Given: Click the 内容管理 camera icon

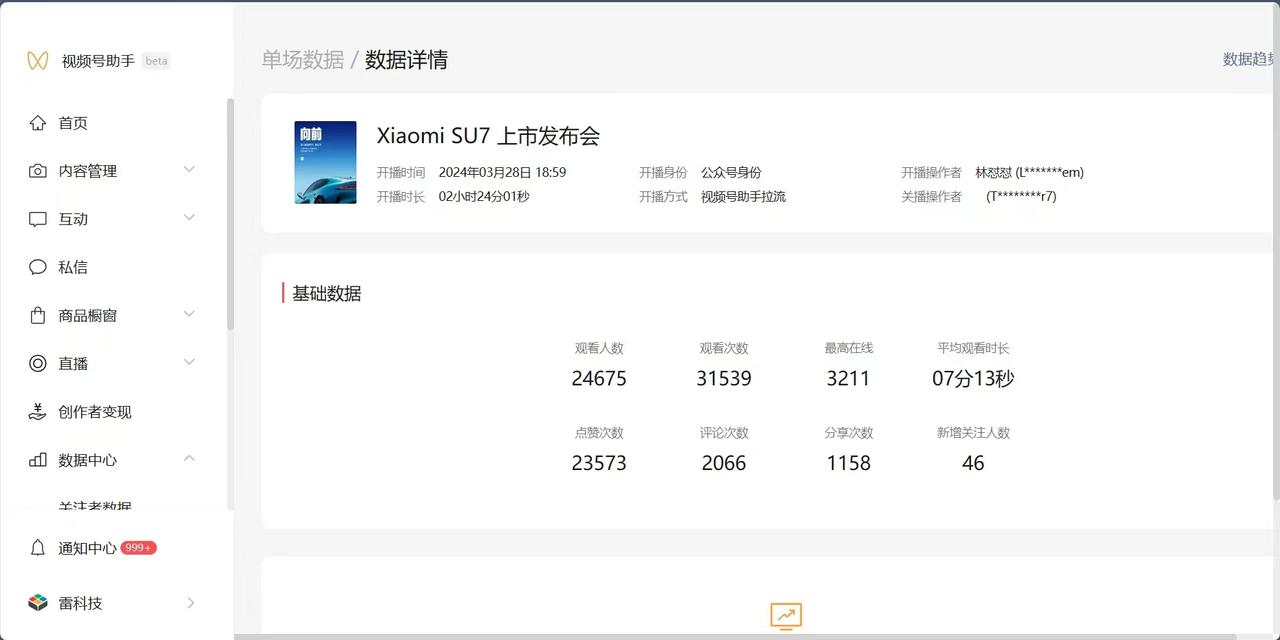Looking at the screenshot, I should (38, 171).
